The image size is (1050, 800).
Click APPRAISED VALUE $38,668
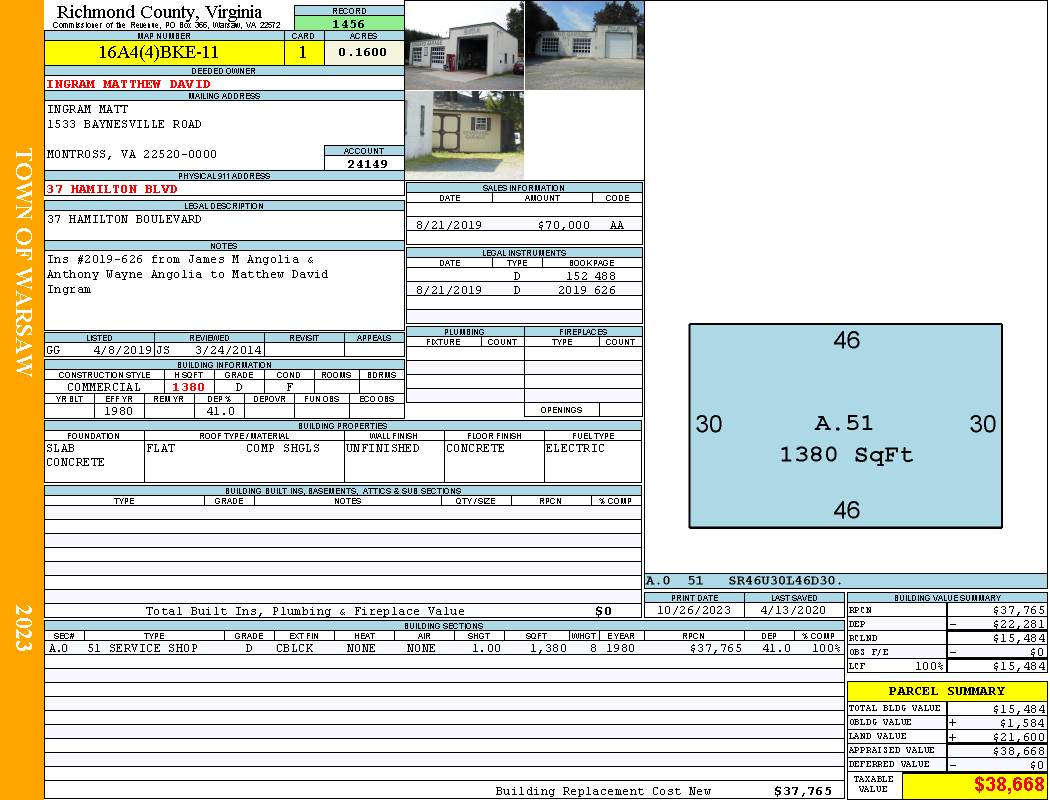coord(1019,751)
